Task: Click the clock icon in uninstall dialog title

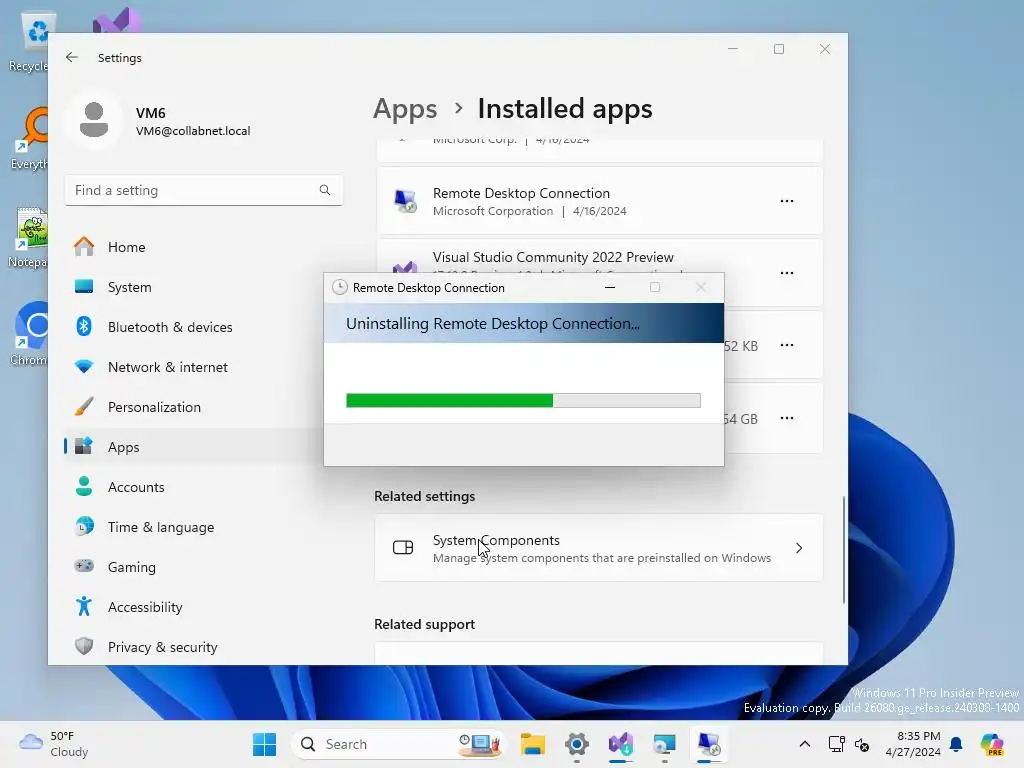Action: [340, 287]
